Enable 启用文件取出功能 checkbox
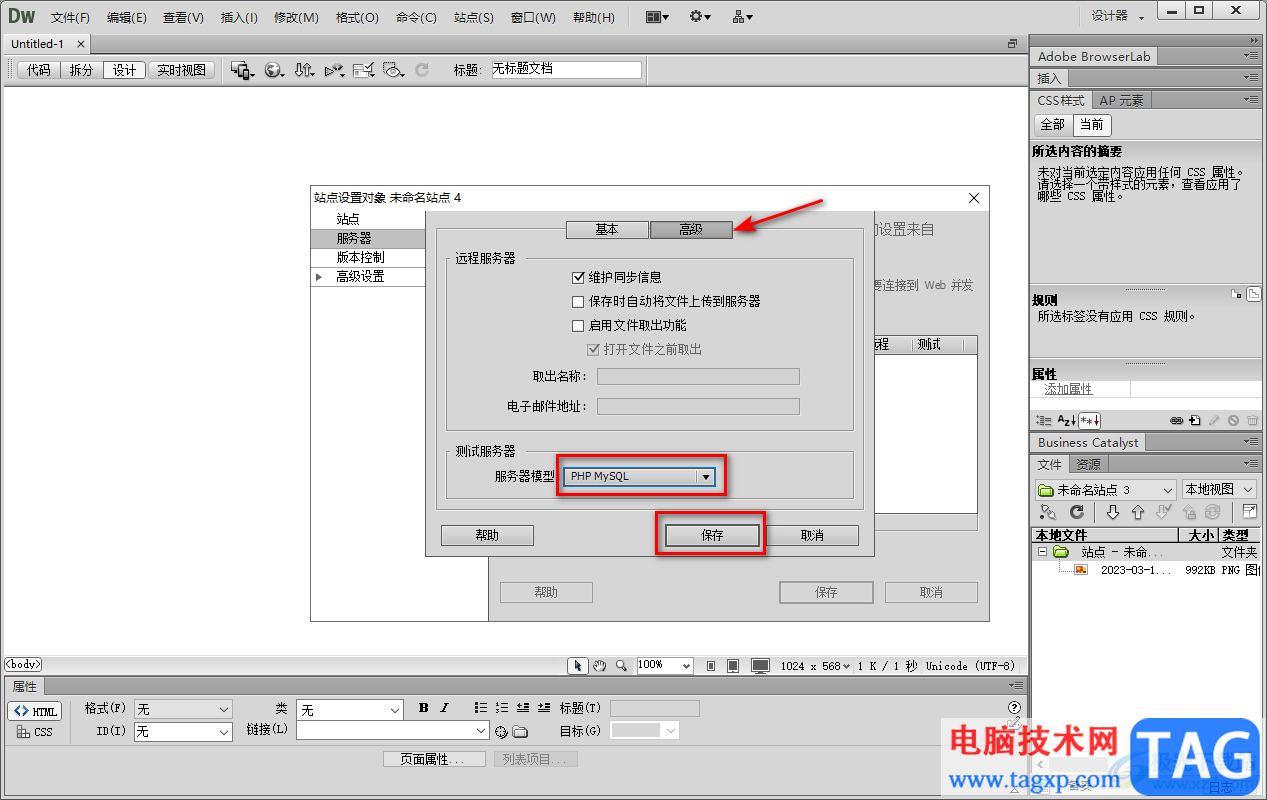1267x800 pixels. point(578,325)
